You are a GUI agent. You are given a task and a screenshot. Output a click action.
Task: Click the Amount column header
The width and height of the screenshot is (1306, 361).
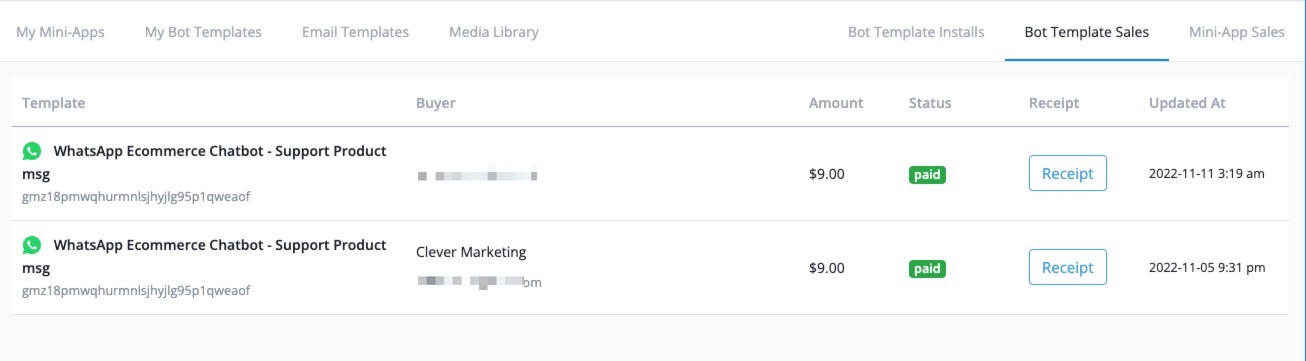836,103
